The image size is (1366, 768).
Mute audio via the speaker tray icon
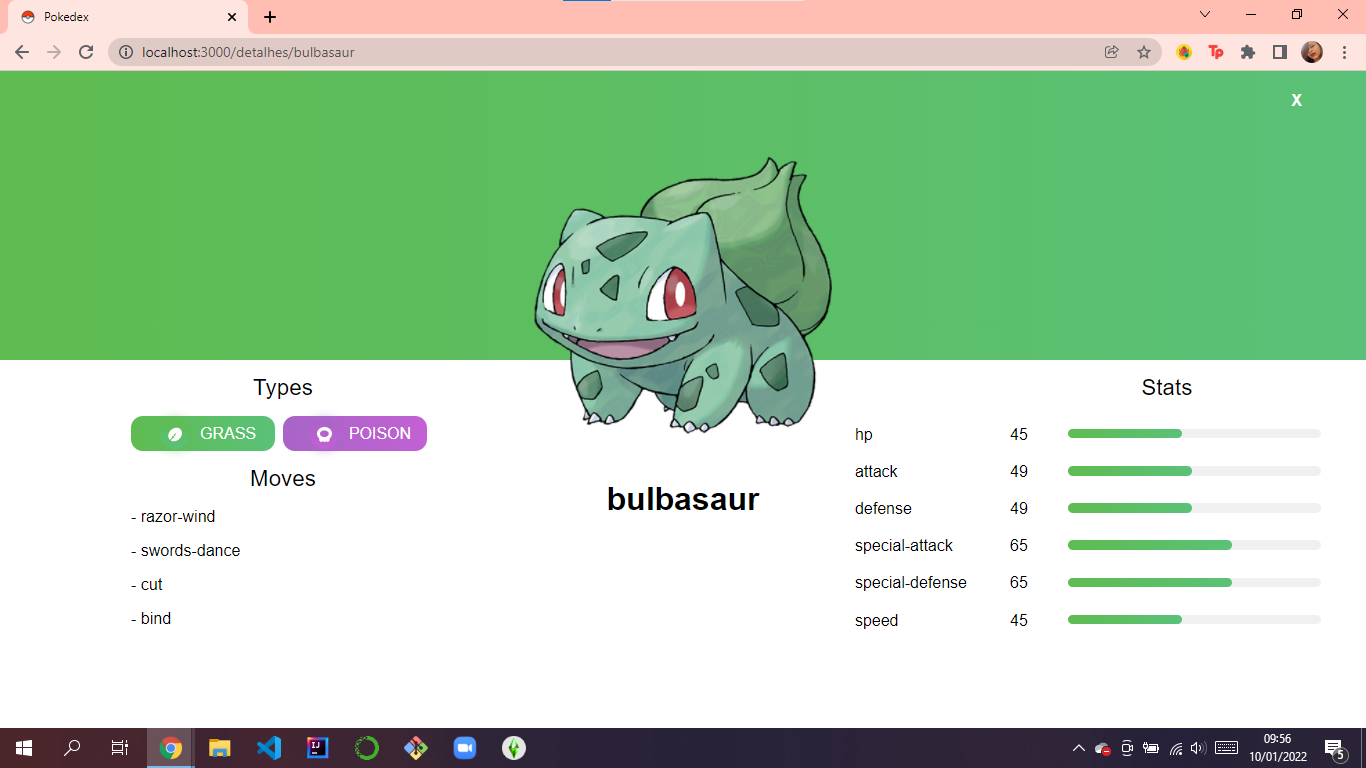pos(1196,747)
